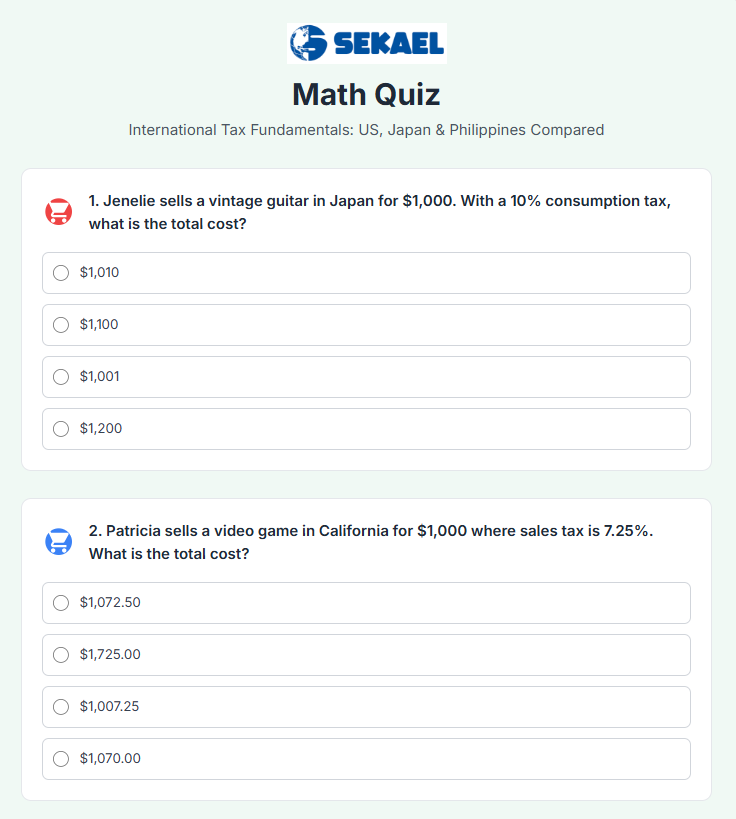736x819 pixels.
Task: Click the International Tax Fundamentals subtitle
Action: (366, 130)
